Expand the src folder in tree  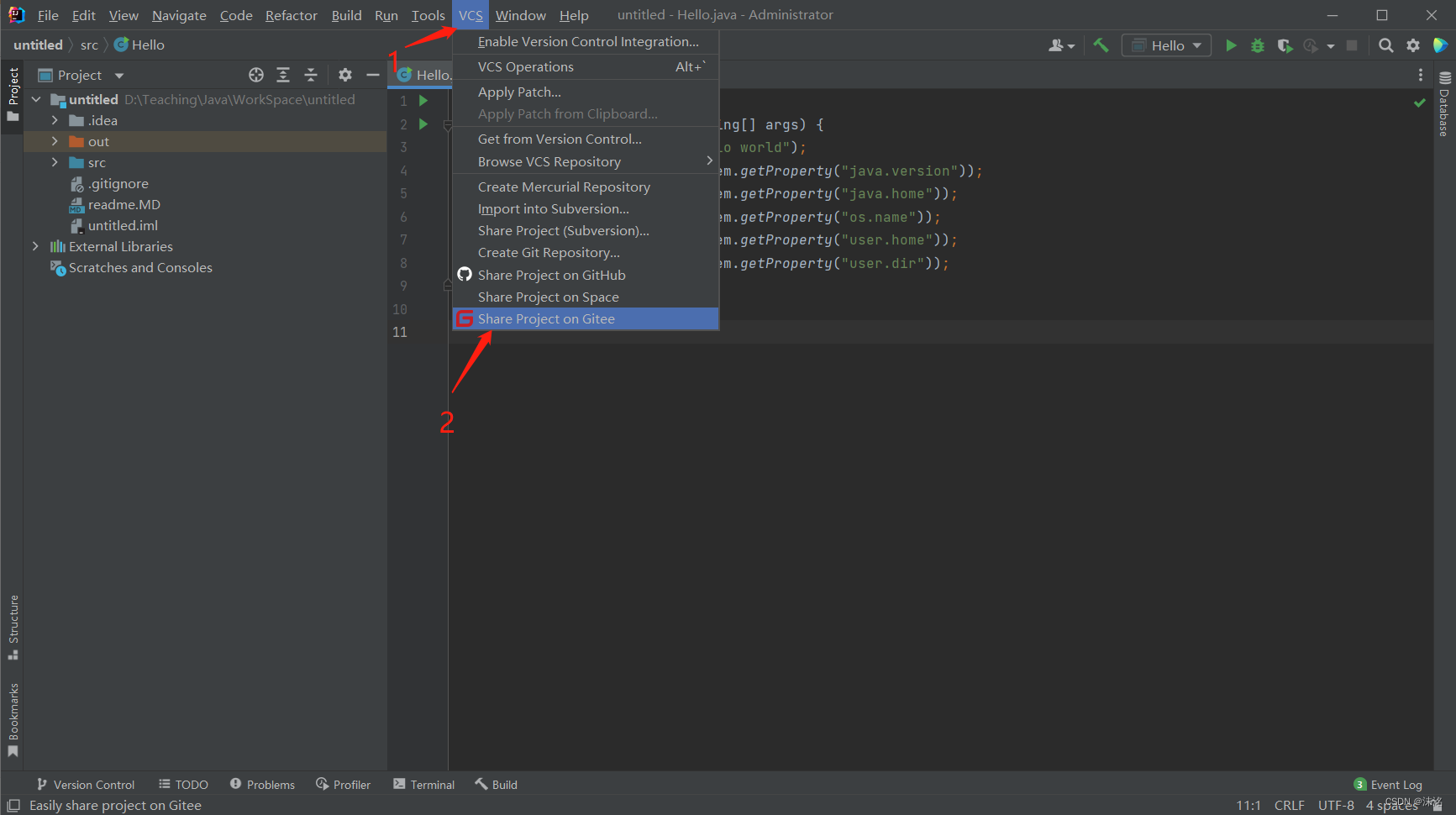(x=55, y=162)
